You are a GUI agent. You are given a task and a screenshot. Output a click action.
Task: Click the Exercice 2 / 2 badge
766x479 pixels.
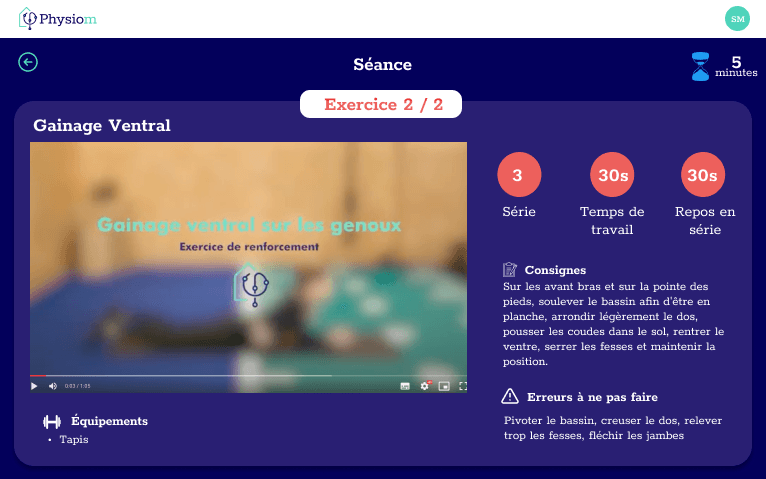point(382,104)
